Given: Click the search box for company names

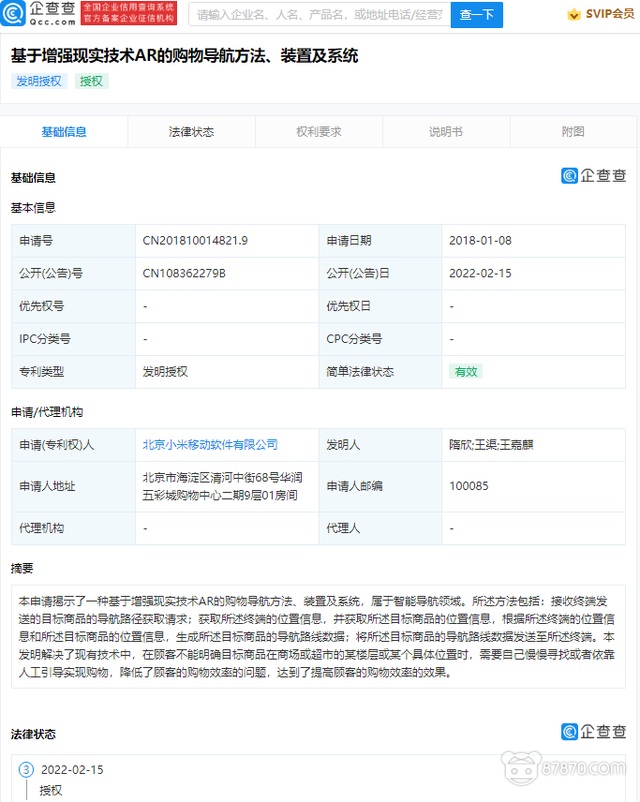Looking at the screenshot, I should [320, 15].
